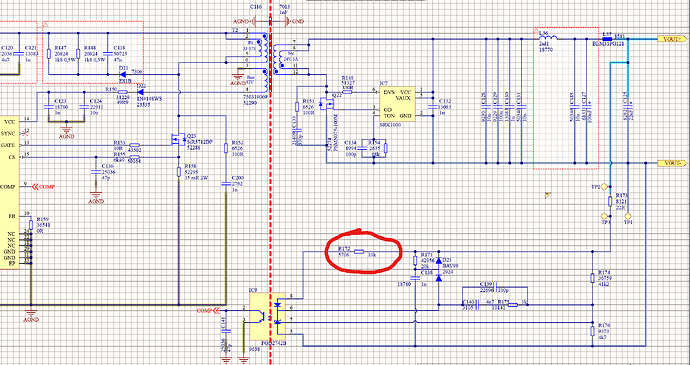The width and height of the screenshot is (690, 365).
Task: Select resistor R151
Action: 297,107
